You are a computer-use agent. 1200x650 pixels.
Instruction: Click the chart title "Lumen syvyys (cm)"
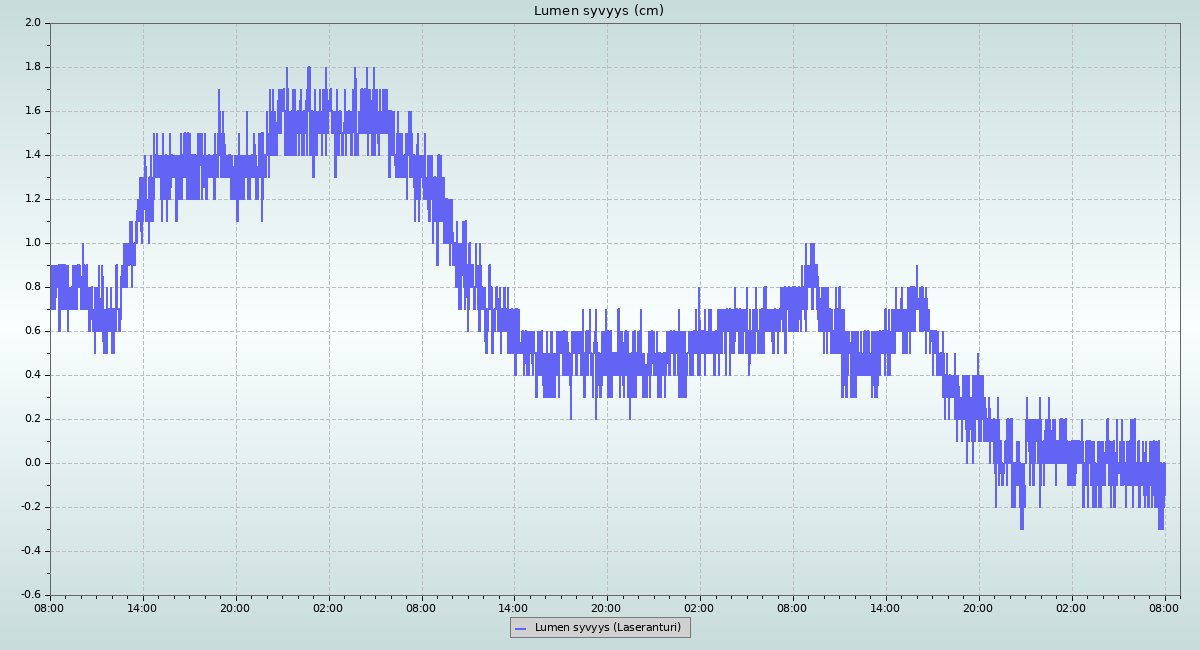click(x=598, y=11)
